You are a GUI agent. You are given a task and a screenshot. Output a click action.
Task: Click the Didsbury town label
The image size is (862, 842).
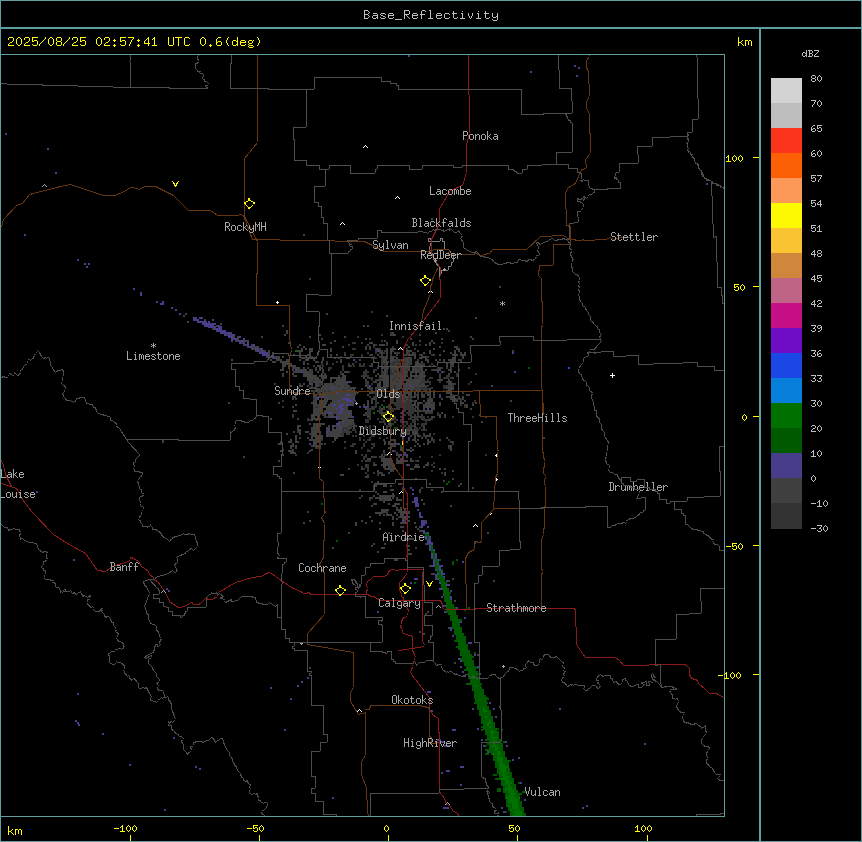[383, 431]
